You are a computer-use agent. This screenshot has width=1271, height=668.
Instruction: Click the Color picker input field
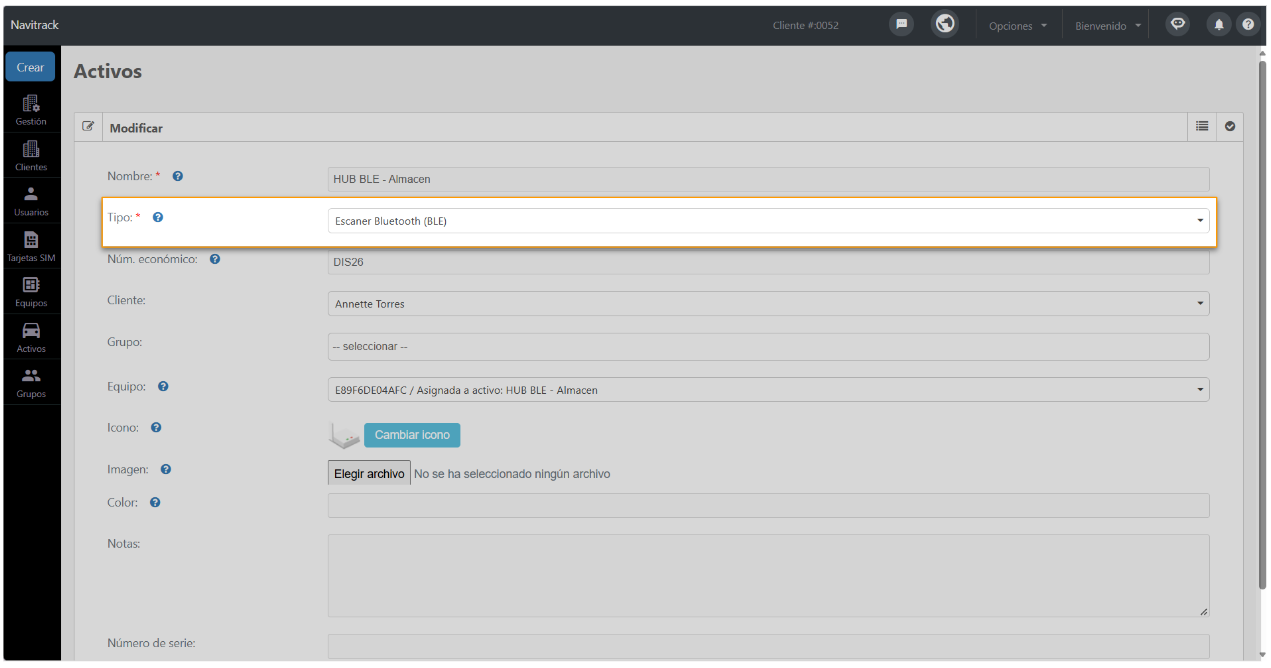(768, 505)
